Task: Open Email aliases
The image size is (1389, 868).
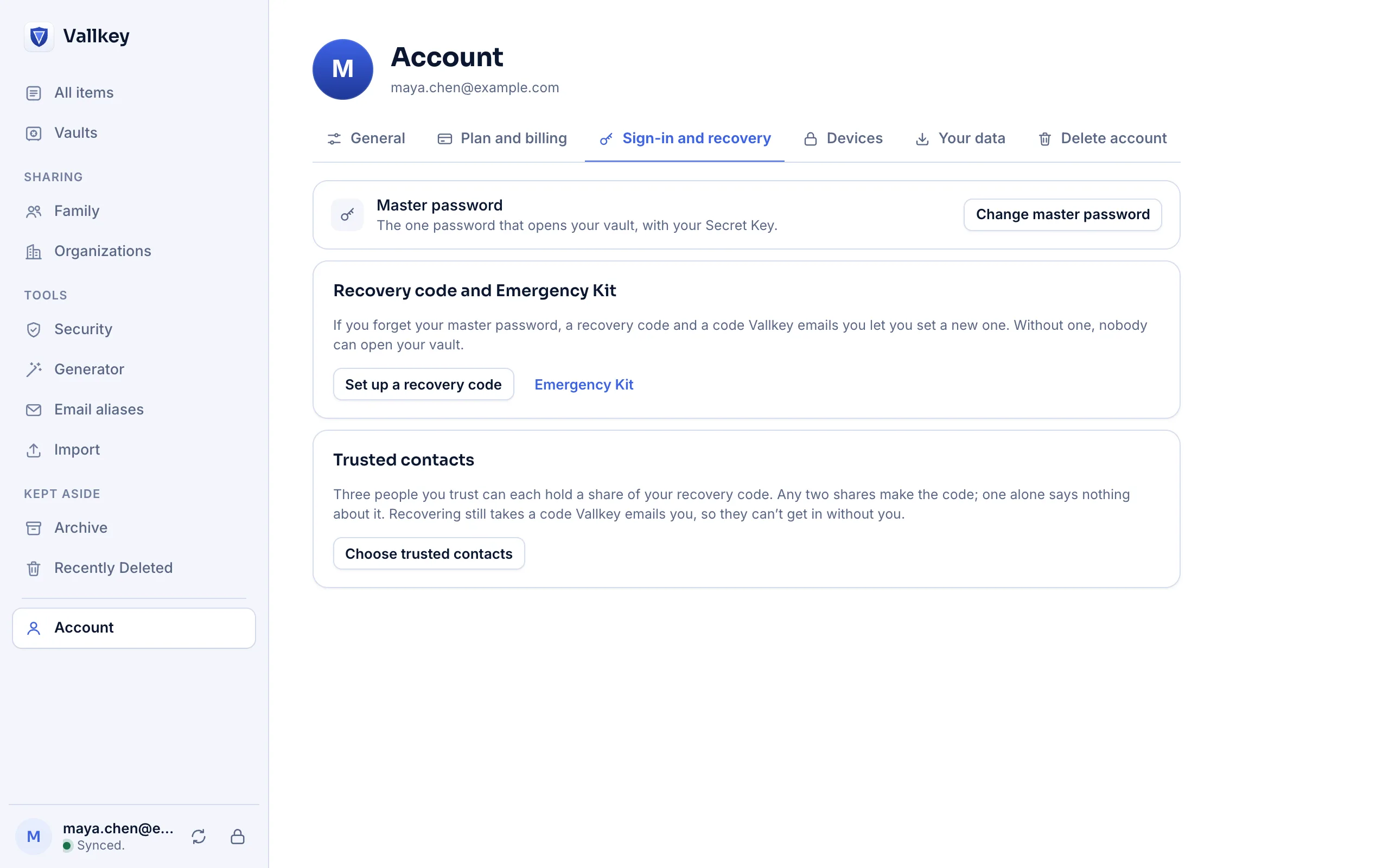Action: point(133,410)
